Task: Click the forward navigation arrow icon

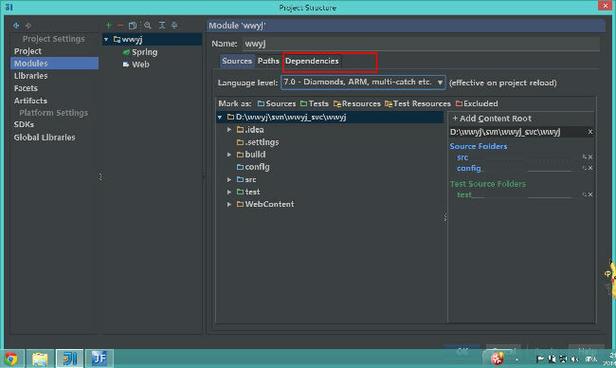Action: [x=28, y=26]
